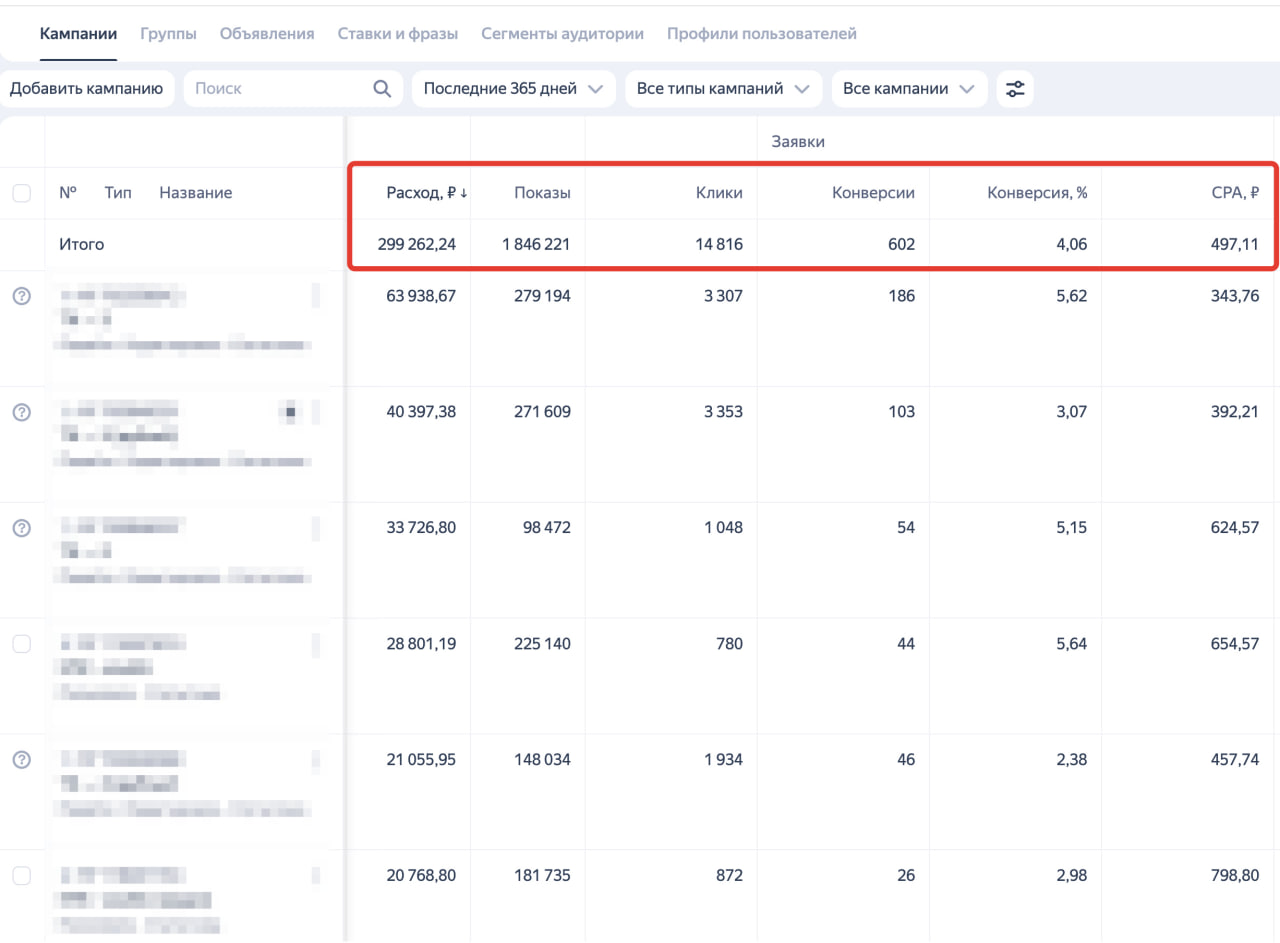1280x943 pixels.
Task: Open the Последние 365 дней period dropdown
Action: click(513, 89)
